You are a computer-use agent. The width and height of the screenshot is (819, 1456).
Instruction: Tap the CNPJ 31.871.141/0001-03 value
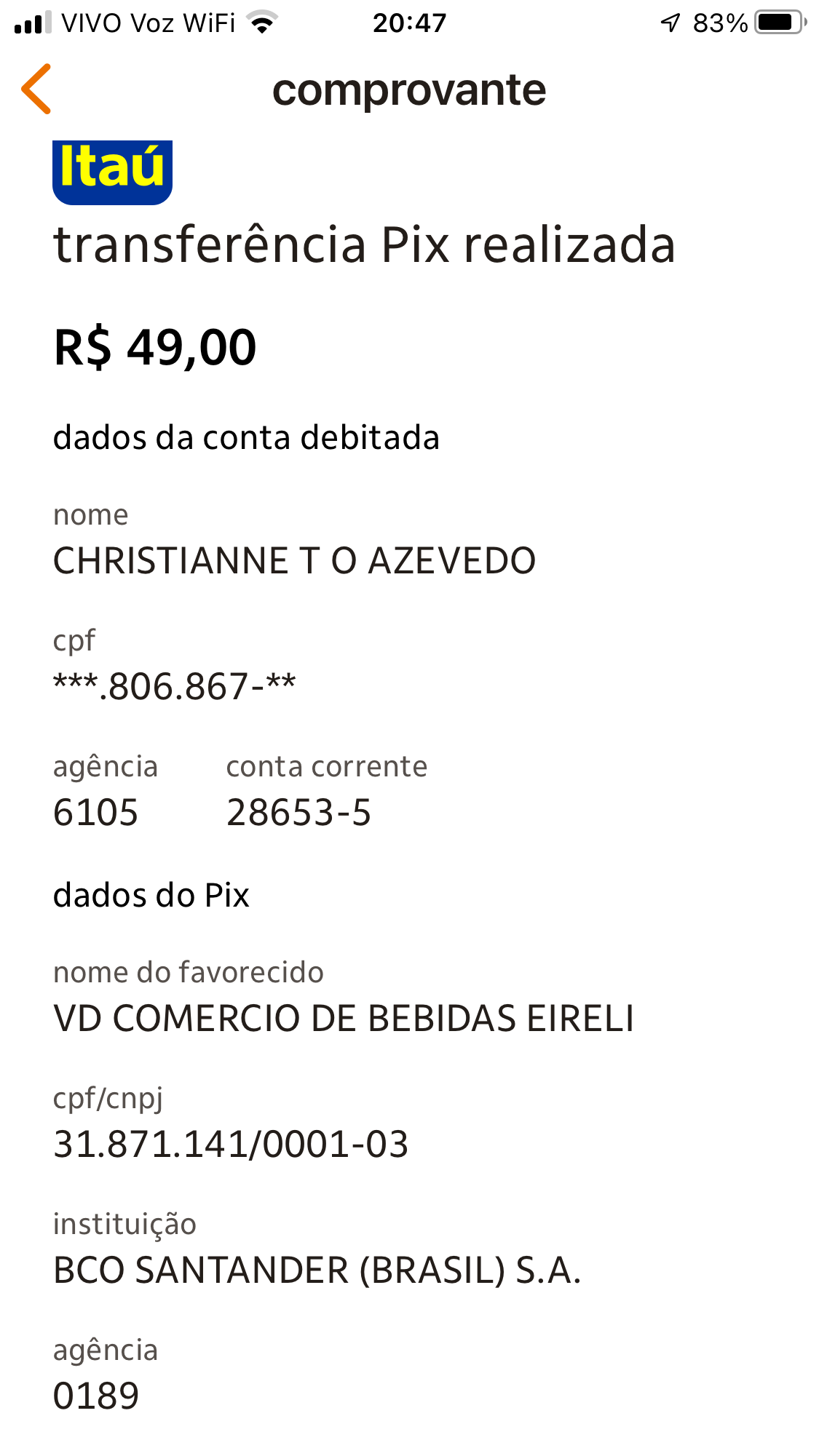tap(231, 1144)
